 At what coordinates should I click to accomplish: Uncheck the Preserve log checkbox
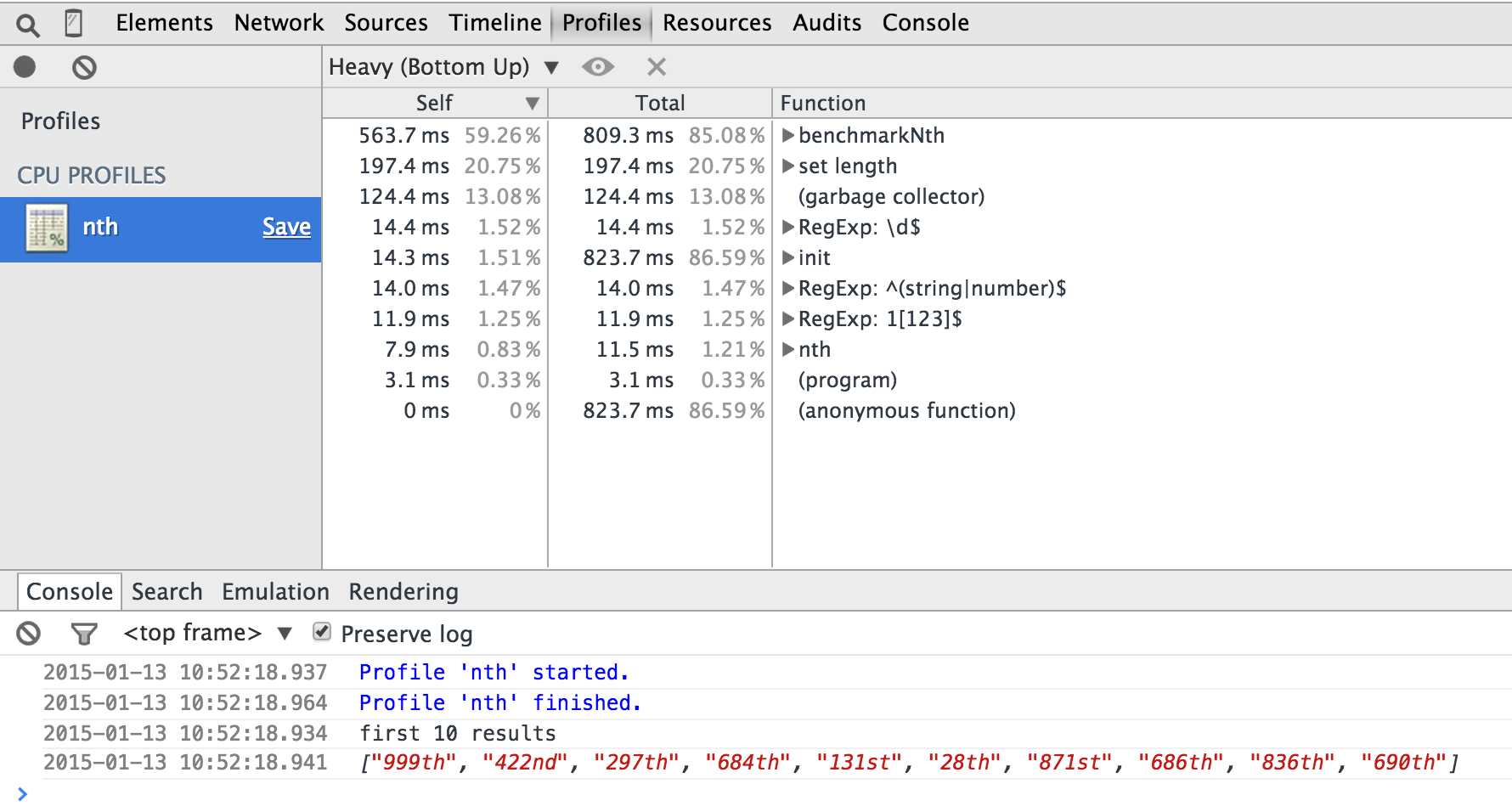click(x=322, y=631)
